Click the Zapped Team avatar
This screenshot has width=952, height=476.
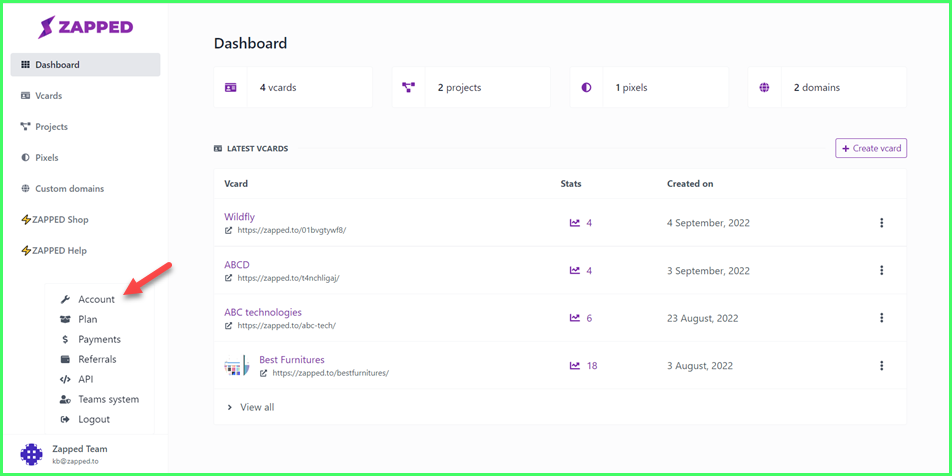[32, 454]
